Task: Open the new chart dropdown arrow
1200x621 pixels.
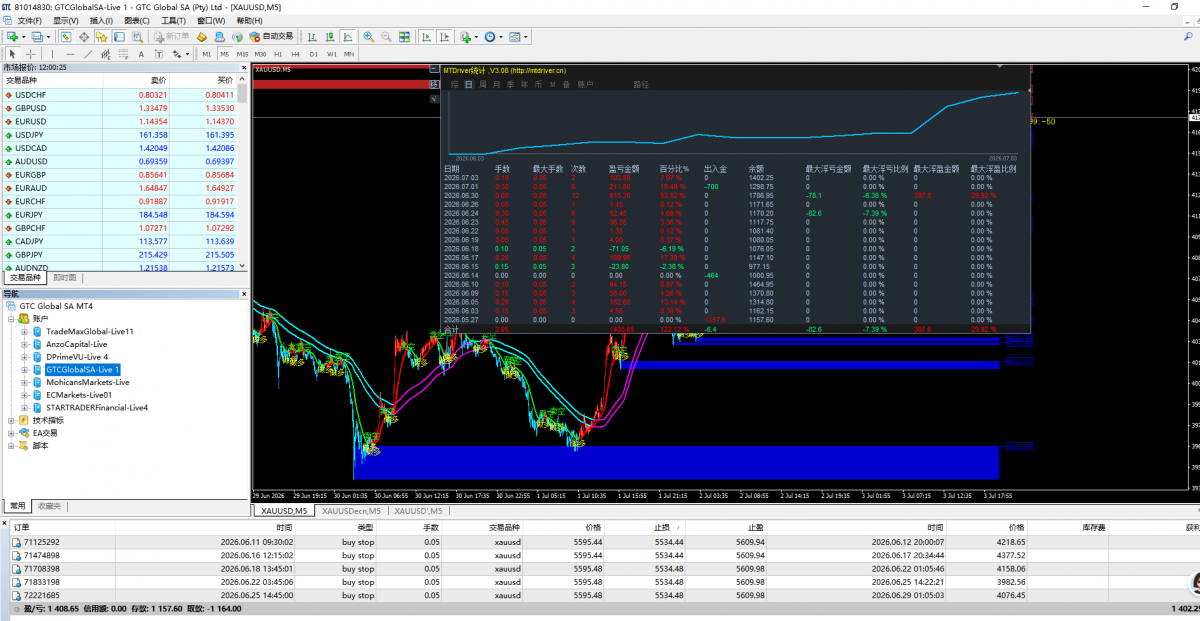Action: point(24,36)
